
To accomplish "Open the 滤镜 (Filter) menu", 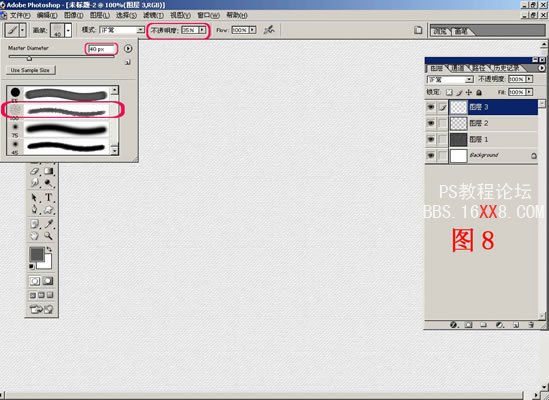I will tap(153, 15).
